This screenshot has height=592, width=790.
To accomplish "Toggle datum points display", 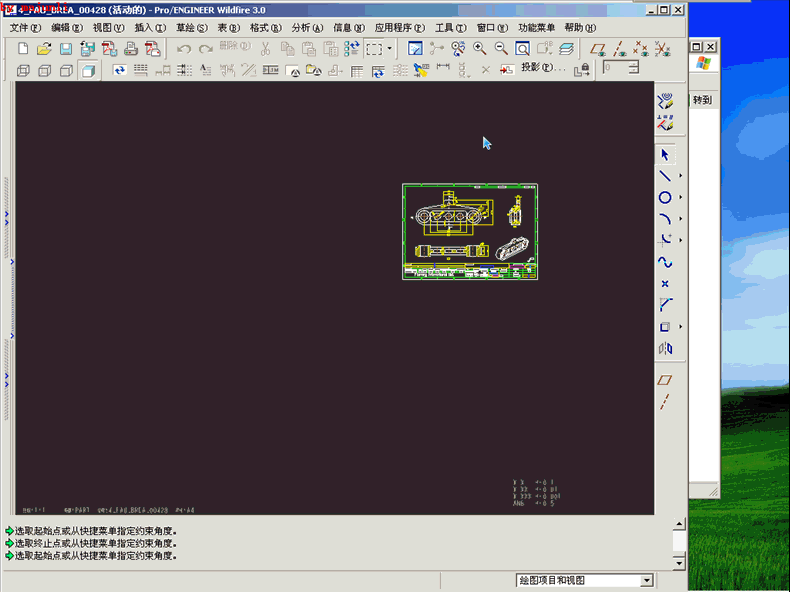I will 640,49.
